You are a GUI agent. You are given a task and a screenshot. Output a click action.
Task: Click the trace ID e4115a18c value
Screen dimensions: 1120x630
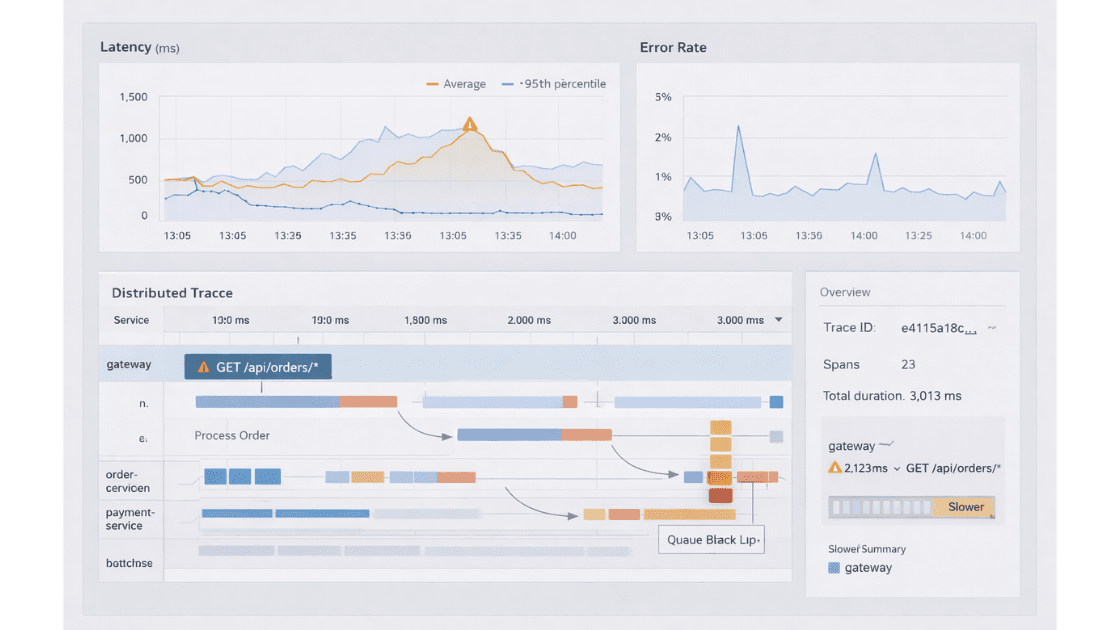939,328
